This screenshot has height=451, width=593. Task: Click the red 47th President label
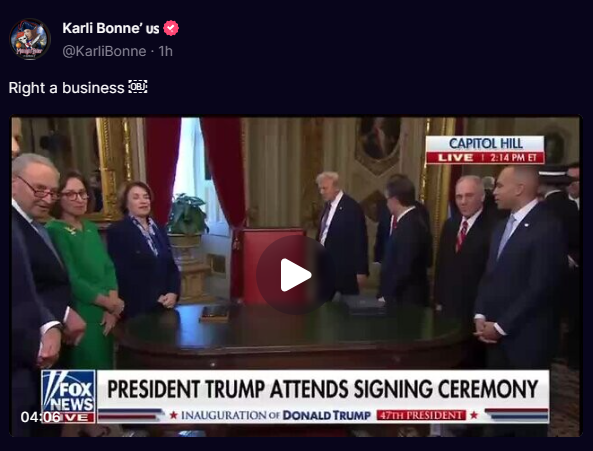click(421, 415)
